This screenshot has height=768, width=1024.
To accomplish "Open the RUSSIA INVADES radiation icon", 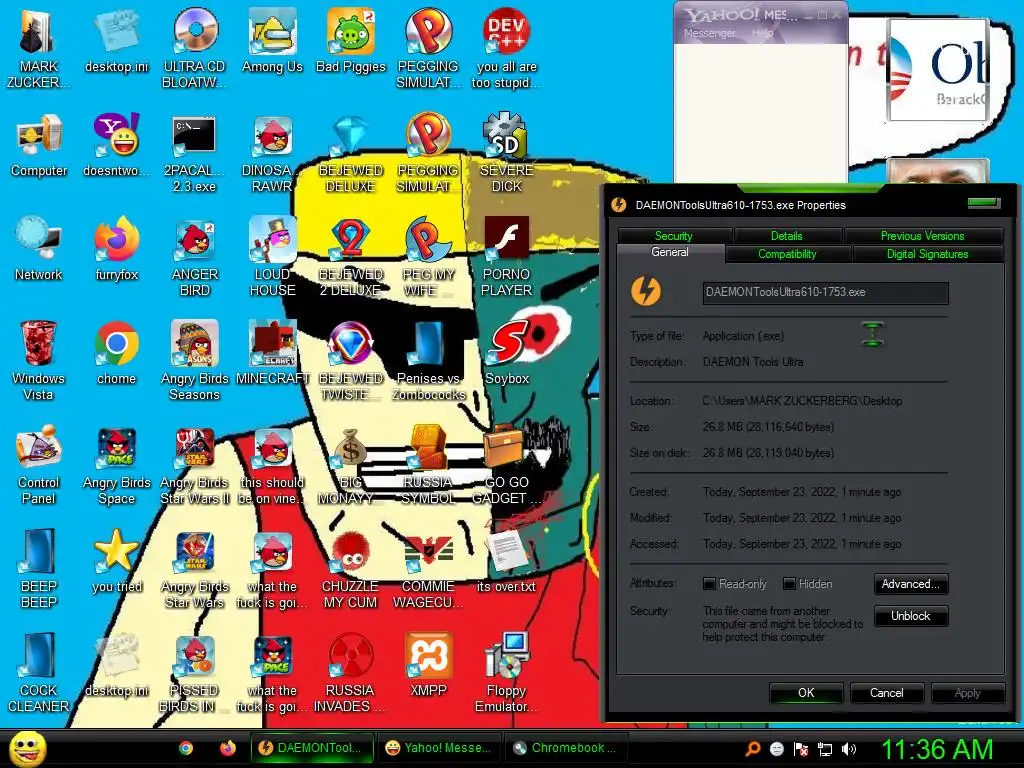I will (351, 671).
